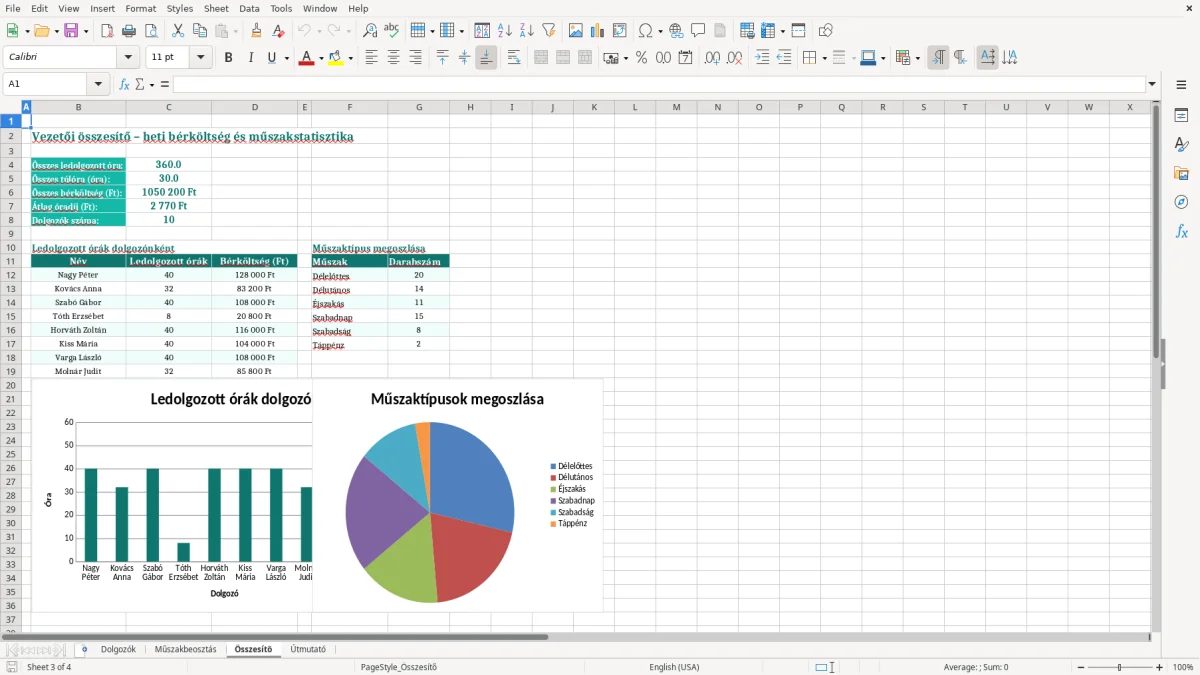This screenshot has width=1200, height=675.
Task: Click the Insert Comment icon
Action: pyautogui.click(x=698, y=31)
